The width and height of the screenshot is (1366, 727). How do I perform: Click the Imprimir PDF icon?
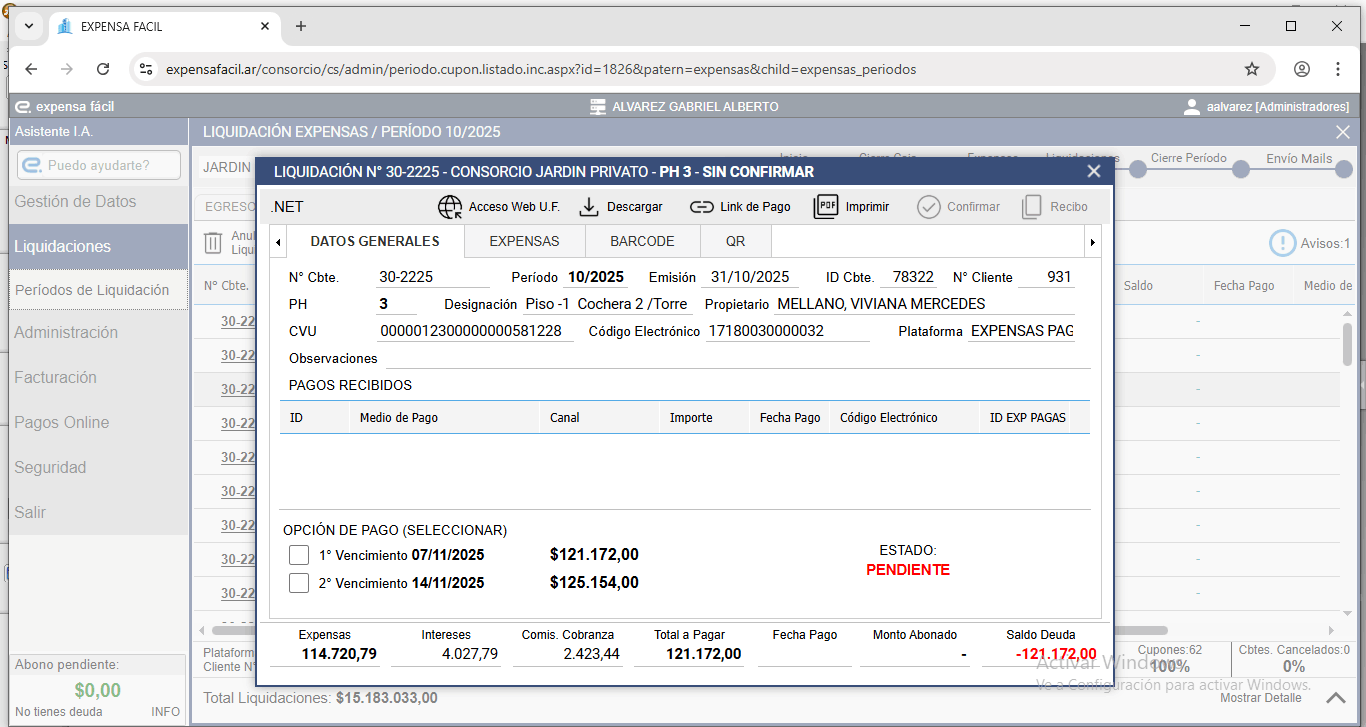[x=826, y=207]
